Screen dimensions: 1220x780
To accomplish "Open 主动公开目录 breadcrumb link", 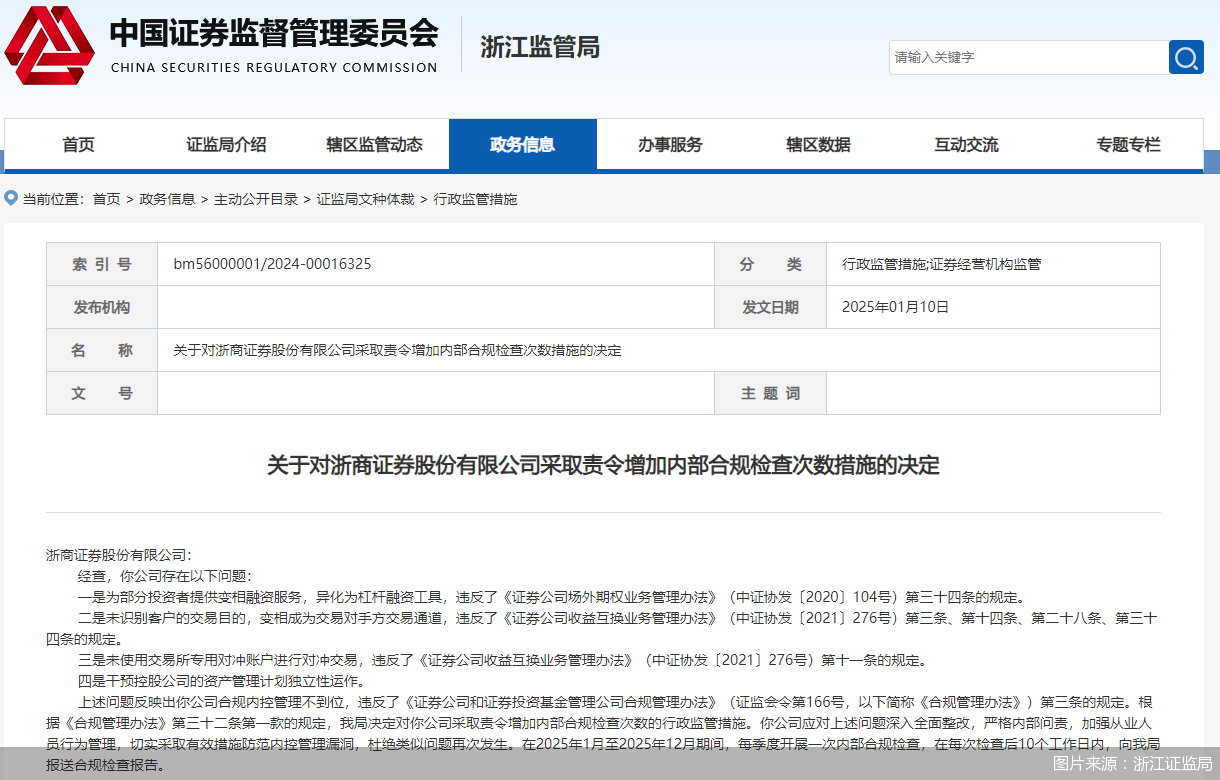I will 256,199.
